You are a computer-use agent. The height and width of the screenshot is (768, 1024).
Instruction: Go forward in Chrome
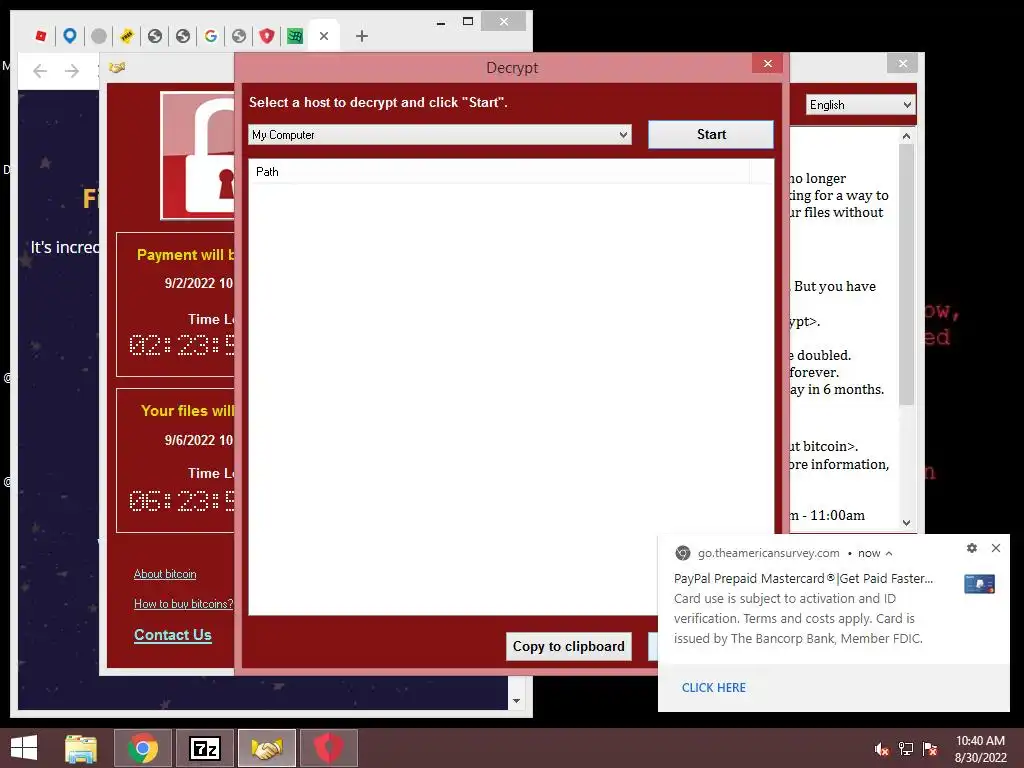[72, 71]
